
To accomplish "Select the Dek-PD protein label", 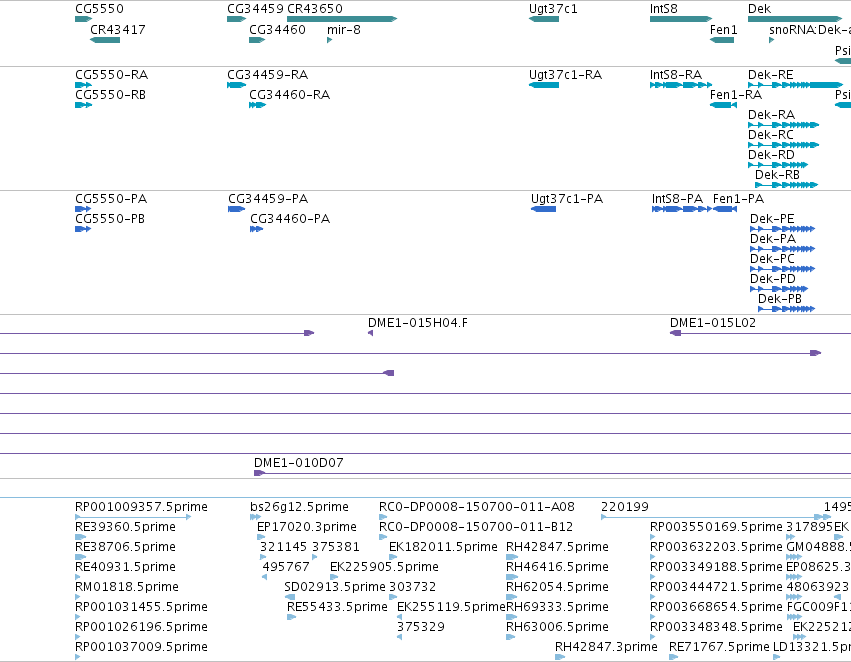I will point(773,279).
